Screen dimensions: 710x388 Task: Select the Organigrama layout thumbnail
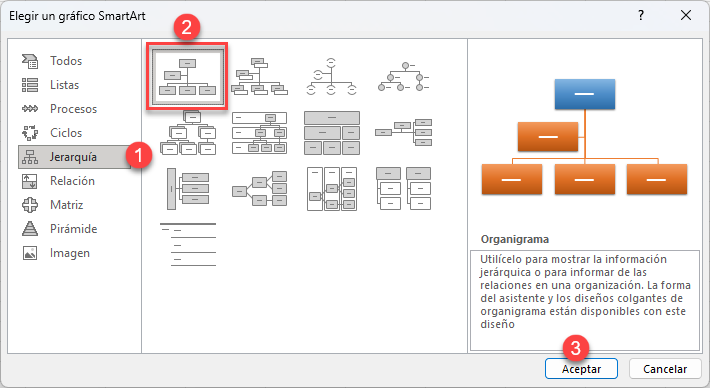(x=187, y=77)
